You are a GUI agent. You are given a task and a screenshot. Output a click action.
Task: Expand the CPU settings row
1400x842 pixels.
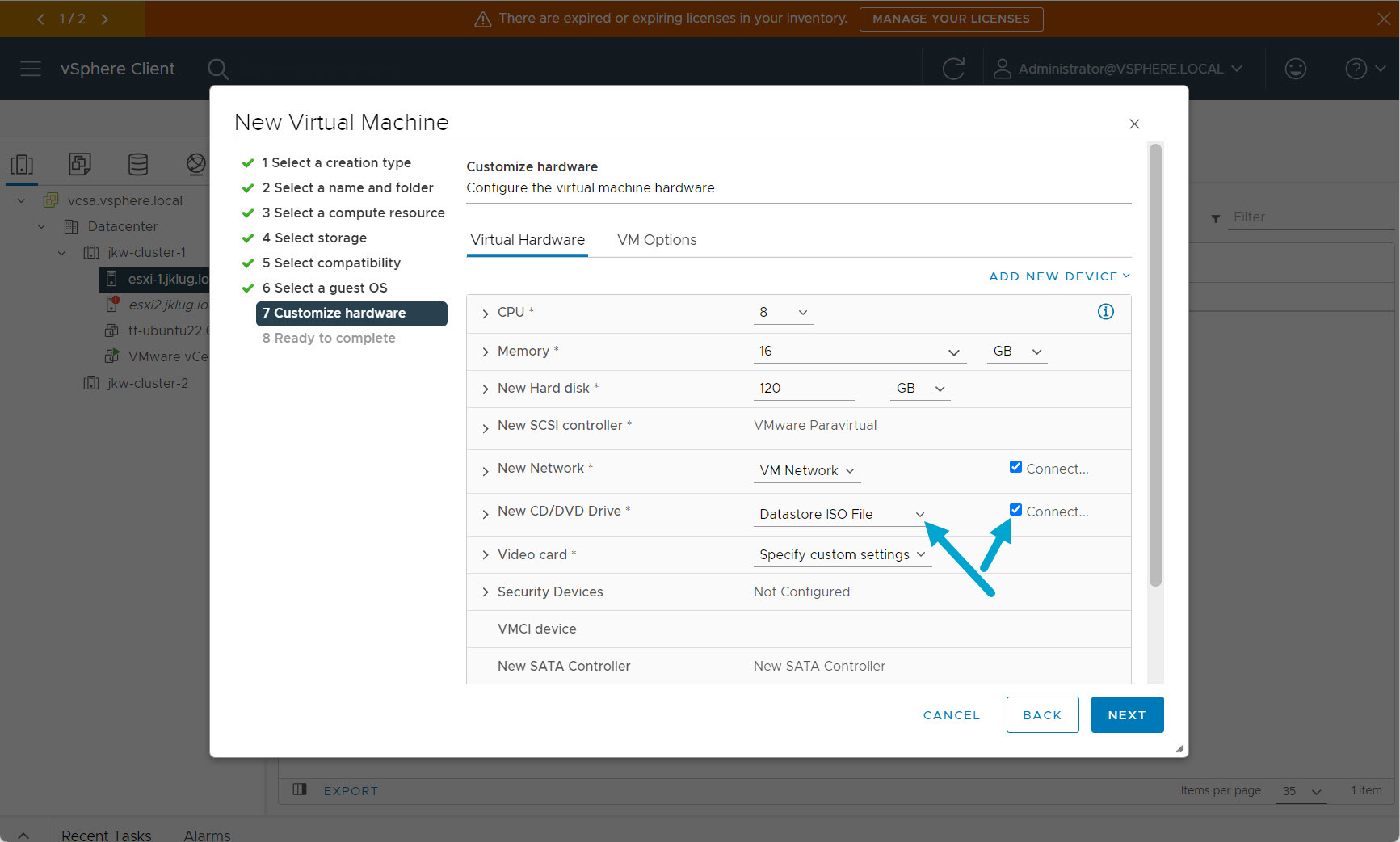[x=486, y=313]
